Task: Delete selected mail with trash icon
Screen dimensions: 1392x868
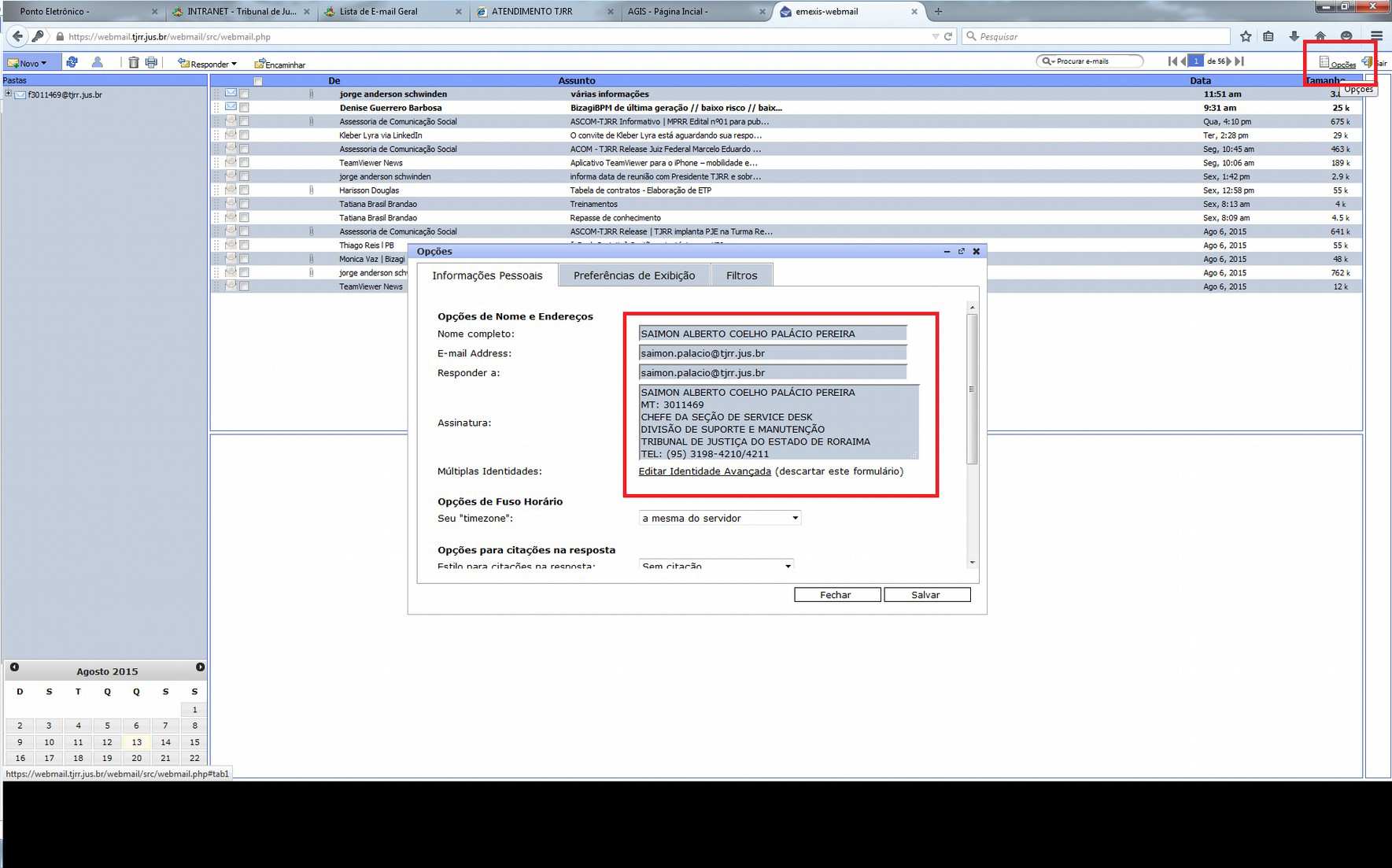Action: coord(134,62)
